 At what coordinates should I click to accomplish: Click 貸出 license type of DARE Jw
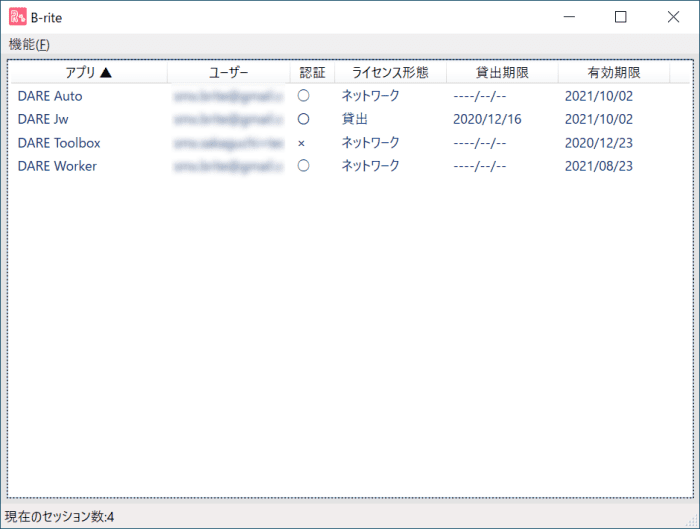[x=354, y=119]
